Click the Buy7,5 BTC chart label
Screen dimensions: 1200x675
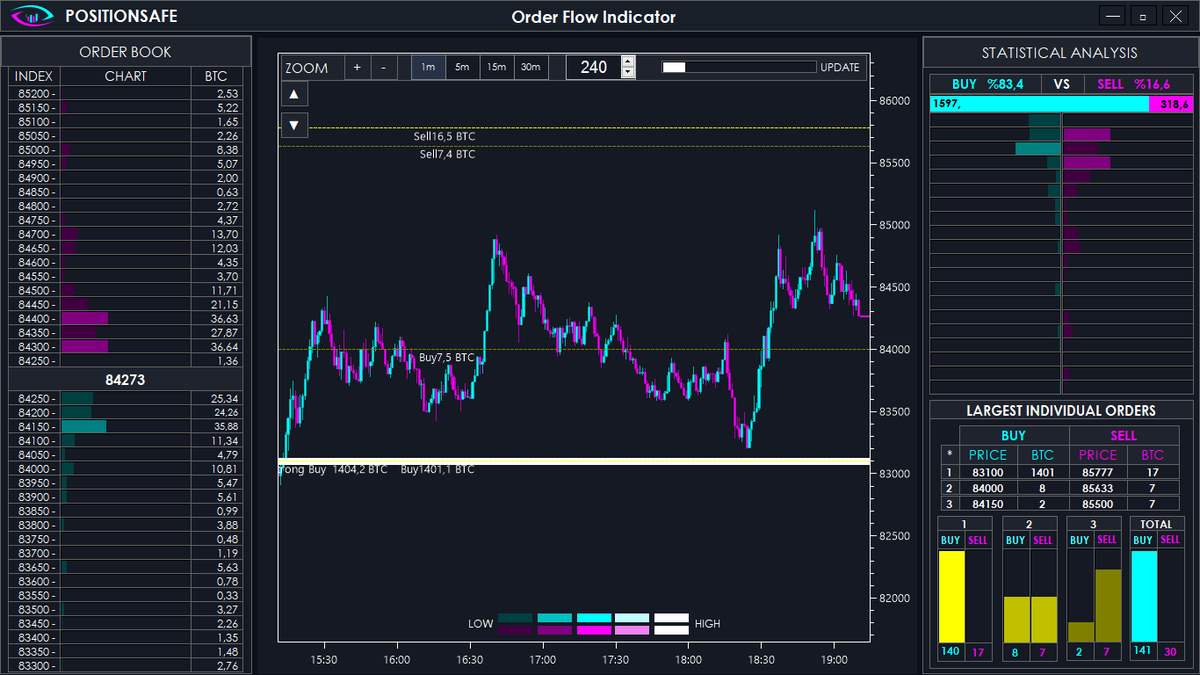point(446,357)
